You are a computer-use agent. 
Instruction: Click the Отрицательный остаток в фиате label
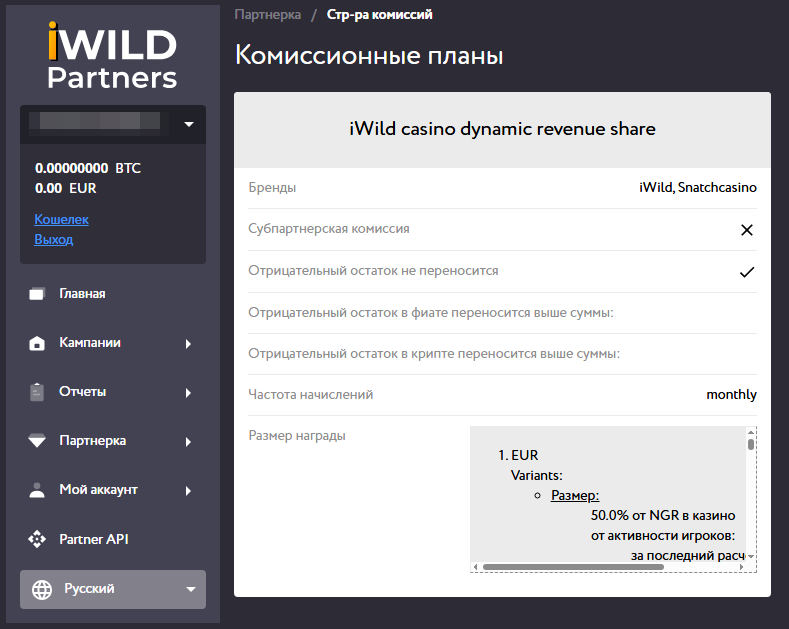(431, 313)
